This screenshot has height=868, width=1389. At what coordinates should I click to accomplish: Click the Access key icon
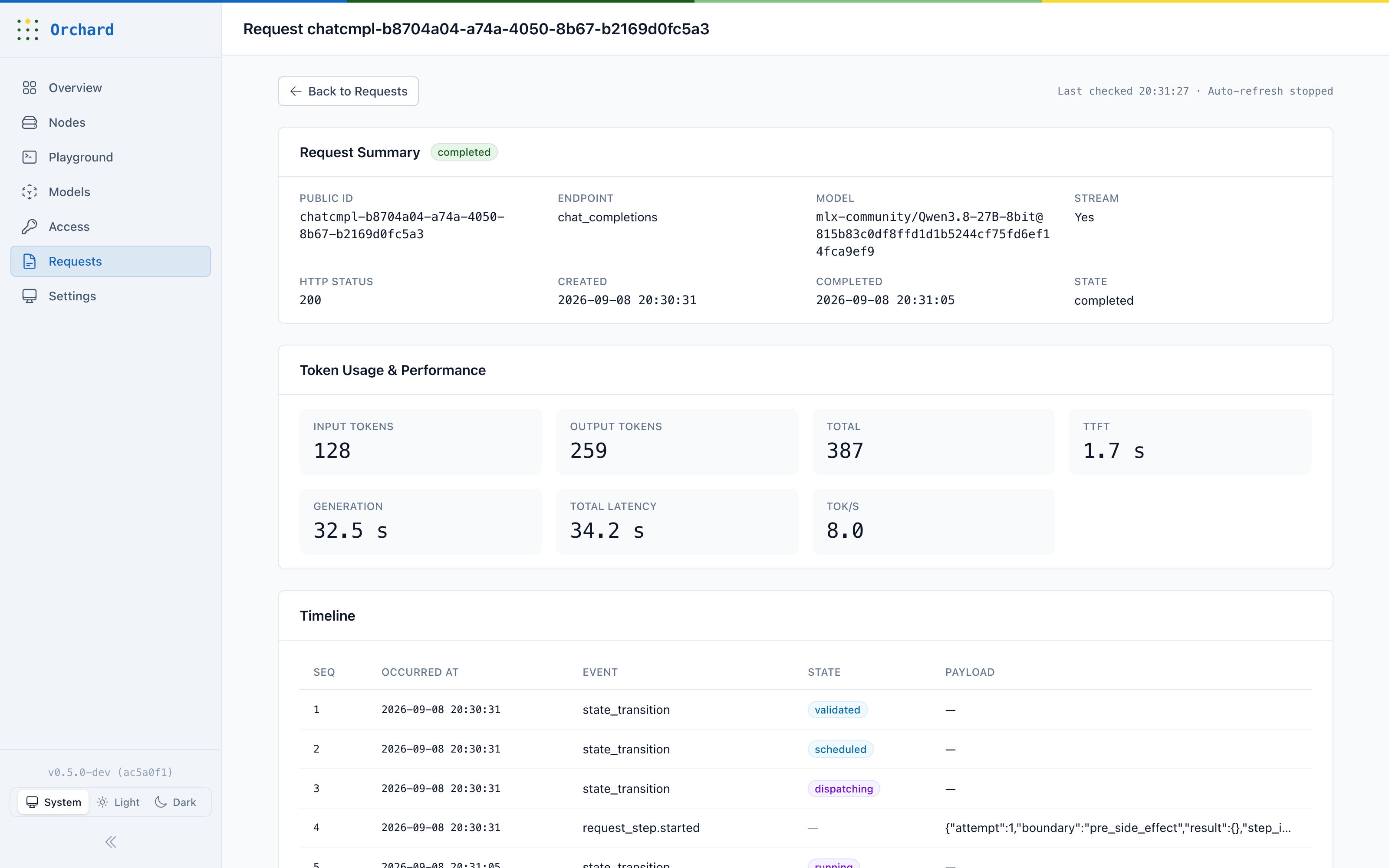29,227
